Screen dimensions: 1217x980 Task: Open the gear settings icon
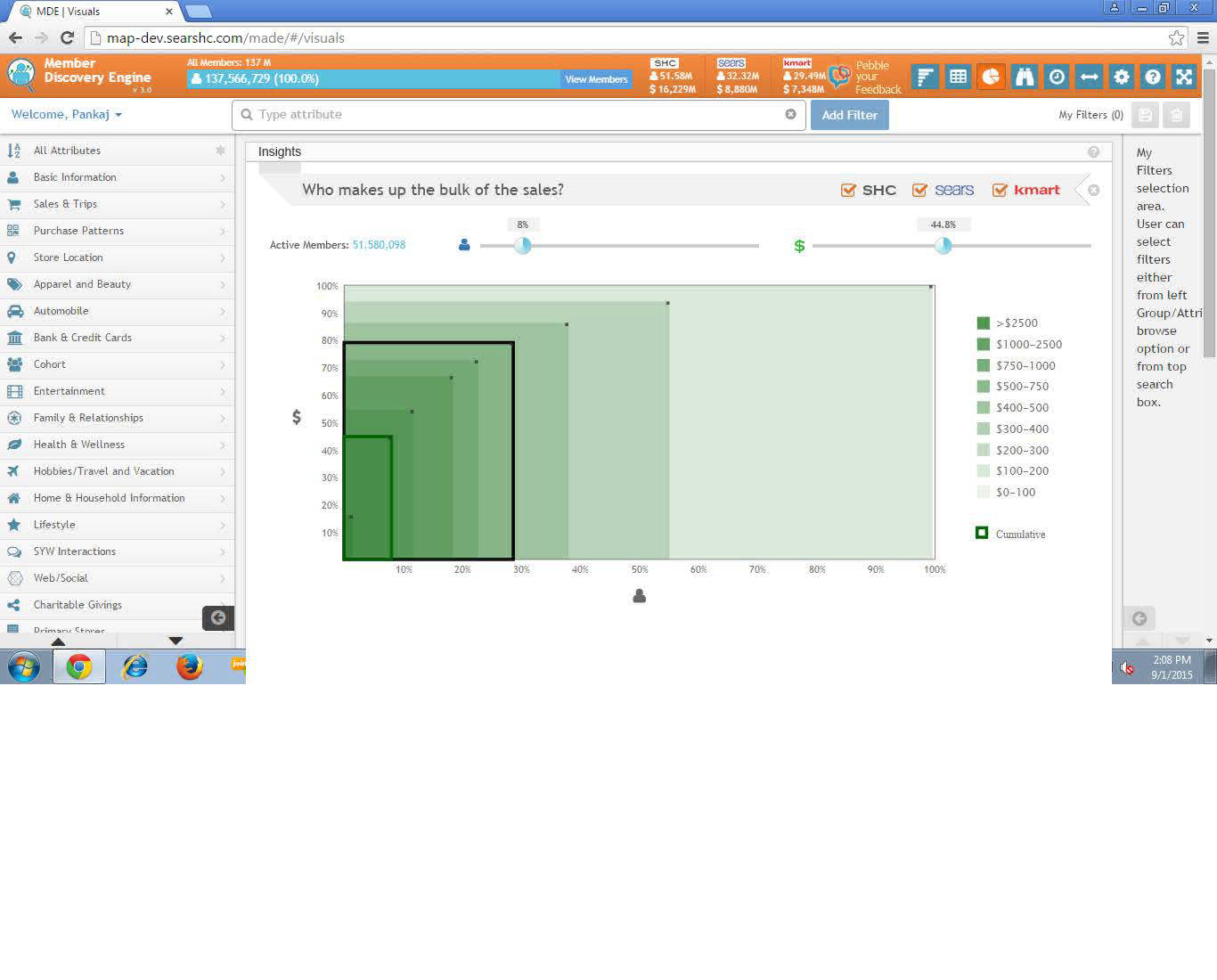[x=1122, y=78]
